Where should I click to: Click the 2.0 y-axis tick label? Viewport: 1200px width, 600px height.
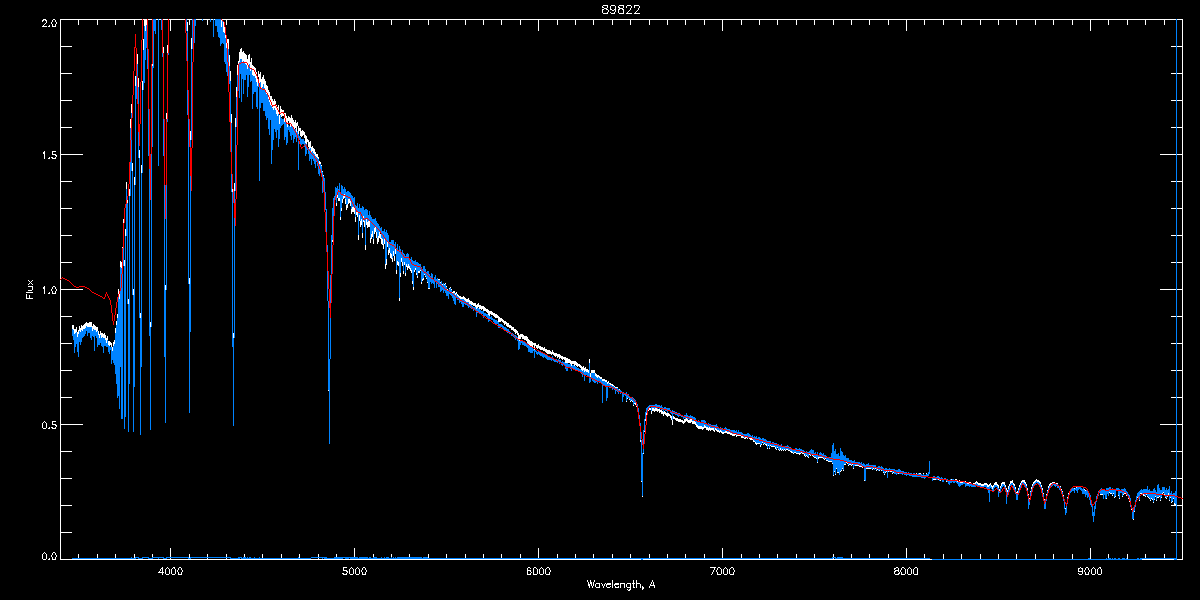click(48, 22)
